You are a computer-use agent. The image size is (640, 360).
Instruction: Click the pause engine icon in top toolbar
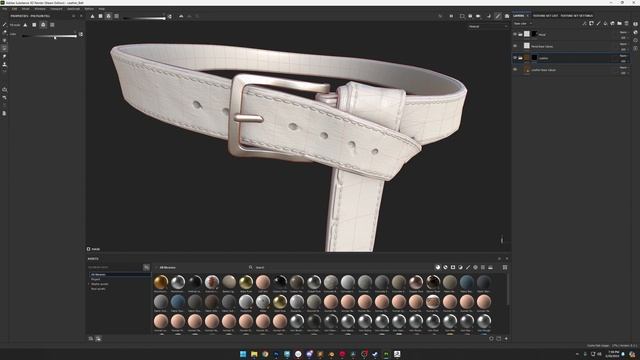coord(451,16)
